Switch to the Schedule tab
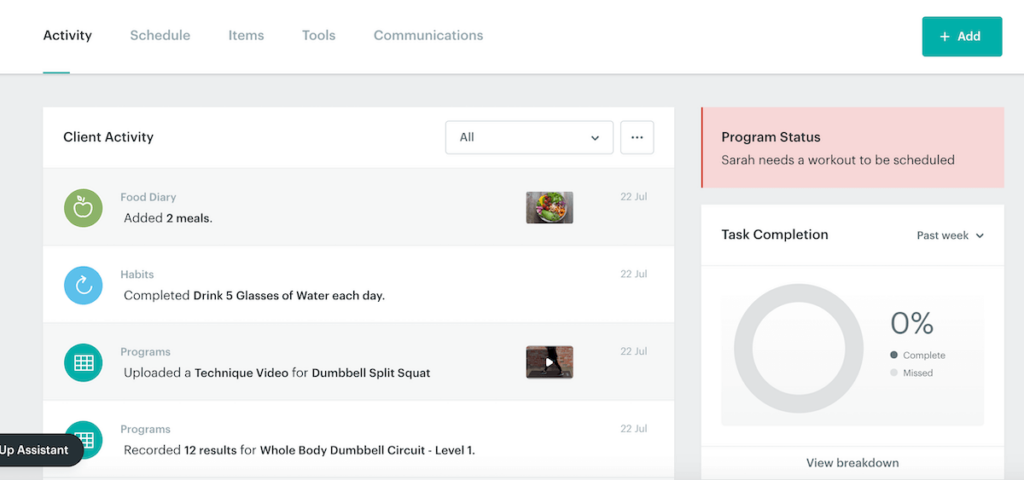1024x480 pixels. (x=160, y=36)
